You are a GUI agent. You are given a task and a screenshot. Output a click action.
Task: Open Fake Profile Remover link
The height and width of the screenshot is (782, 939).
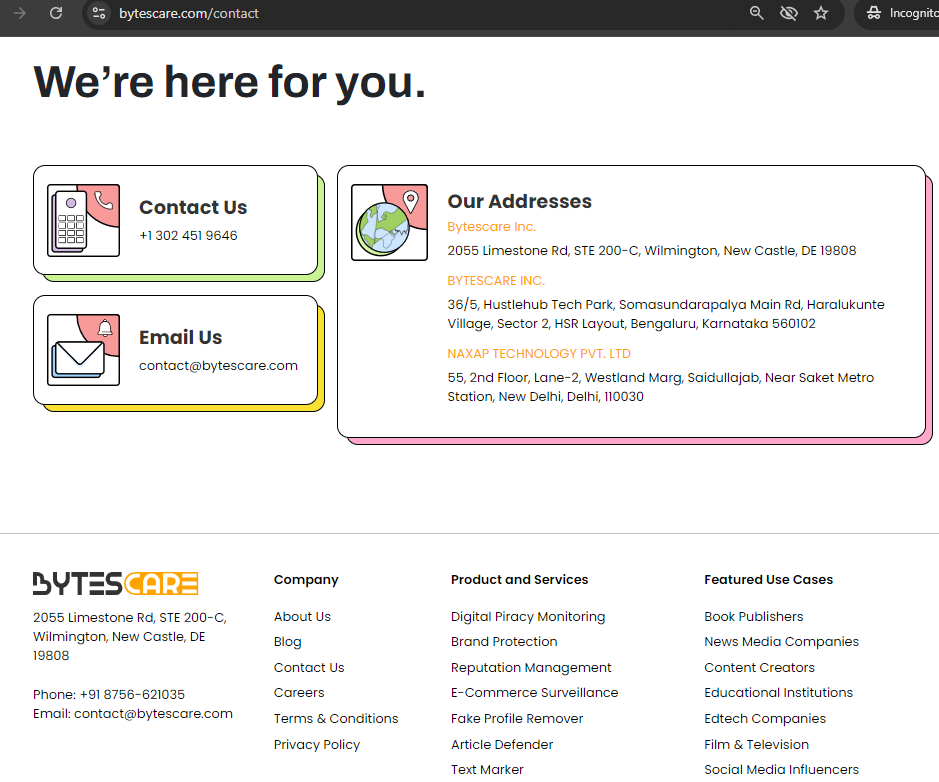click(x=517, y=719)
